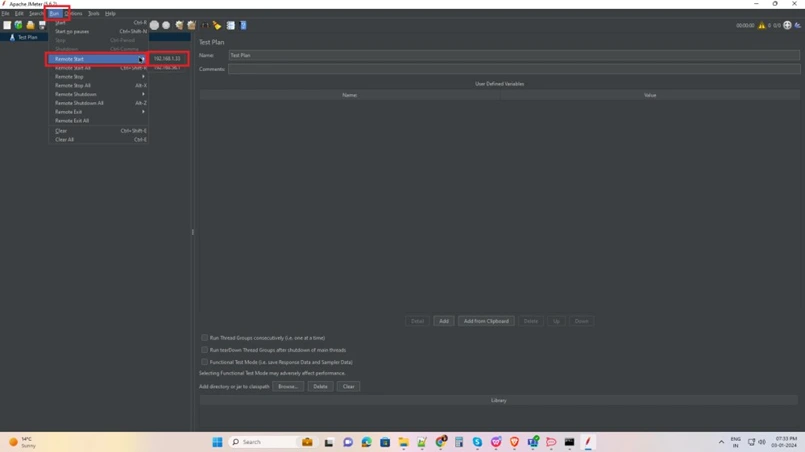
Task: Open Microsoft Teams from the taskbar
Action: tap(533, 442)
